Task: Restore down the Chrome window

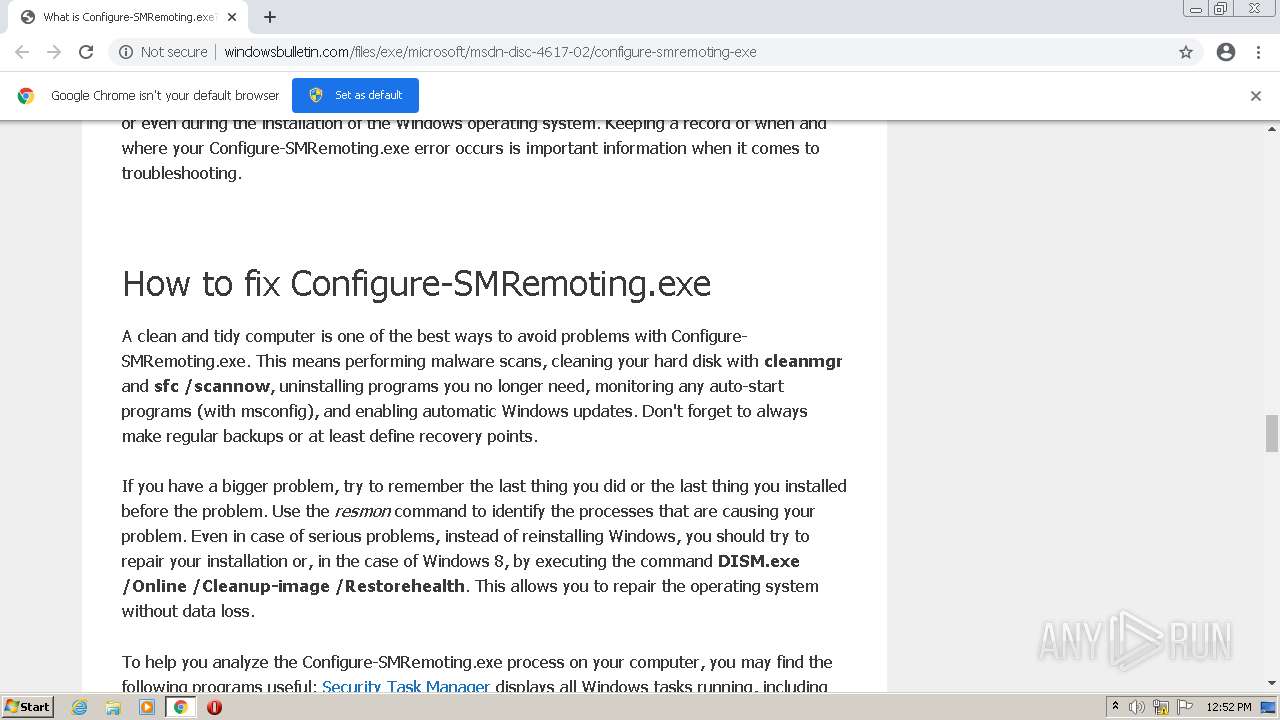Action: (1221, 9)
